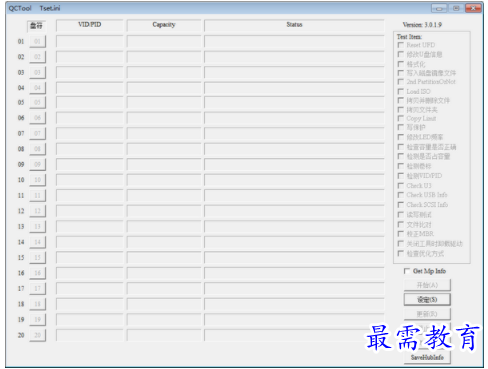The image size is (488, 369).
Task: Enable the 读写测试 test item
Action: [x=401, y=215]
